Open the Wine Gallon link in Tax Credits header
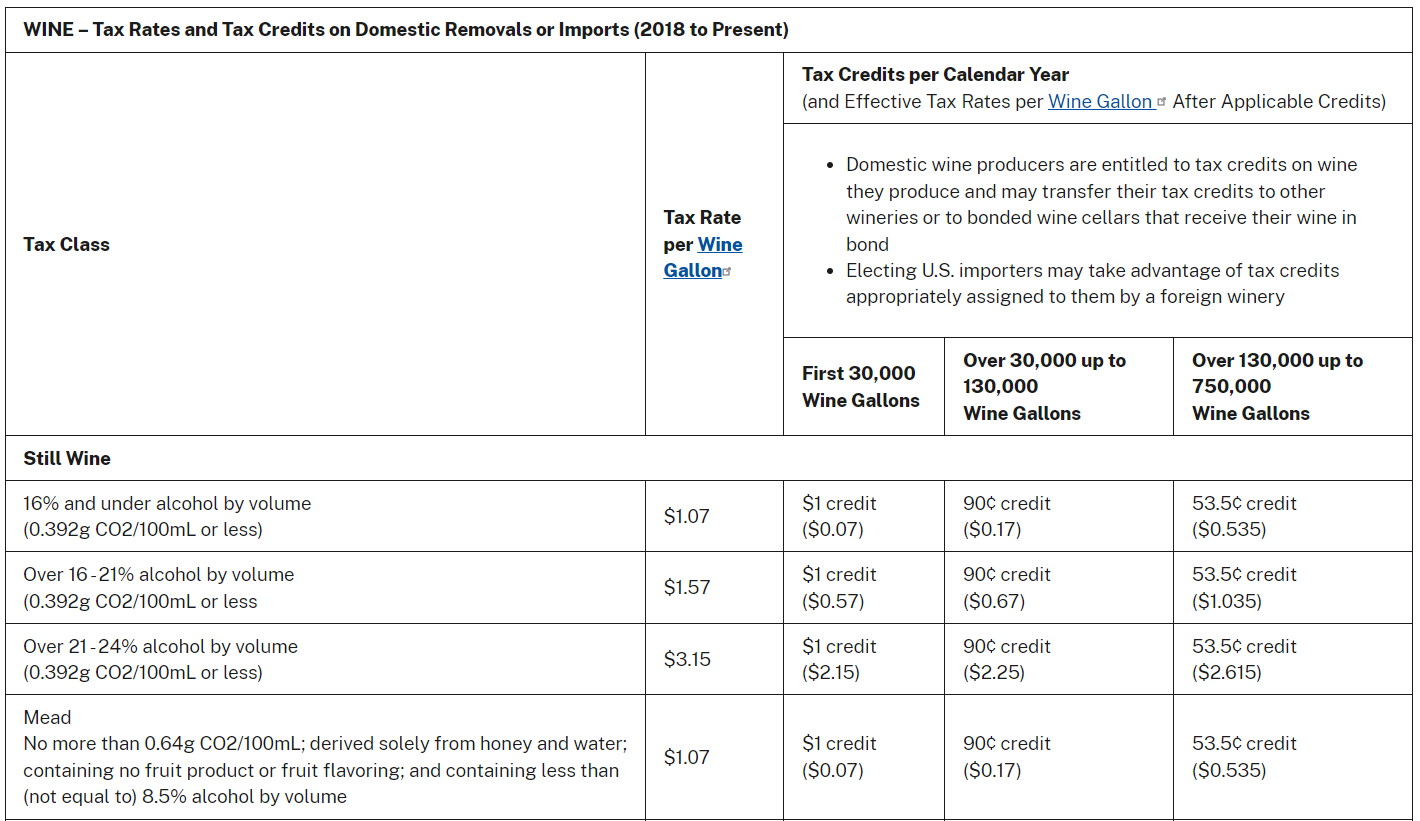Viewport: 1420px width, 821px height. click(1100, 101)
